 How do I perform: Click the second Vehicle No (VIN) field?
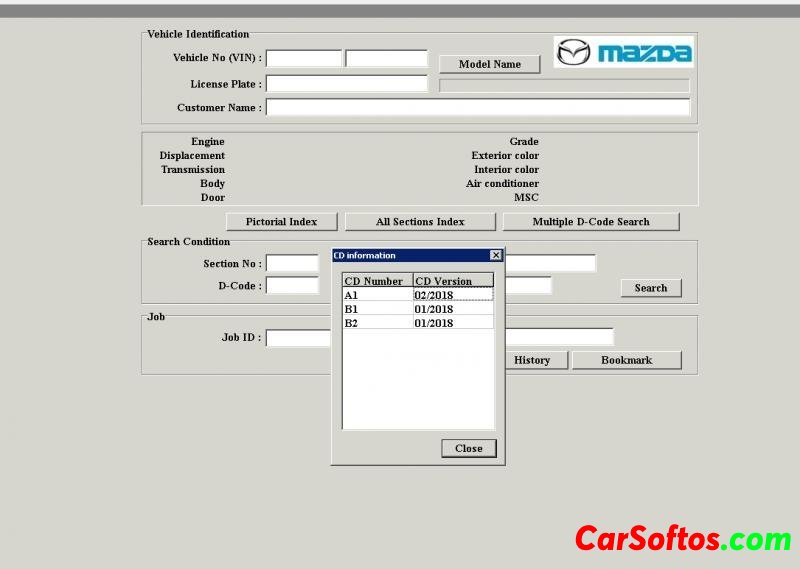click(386, 59)
